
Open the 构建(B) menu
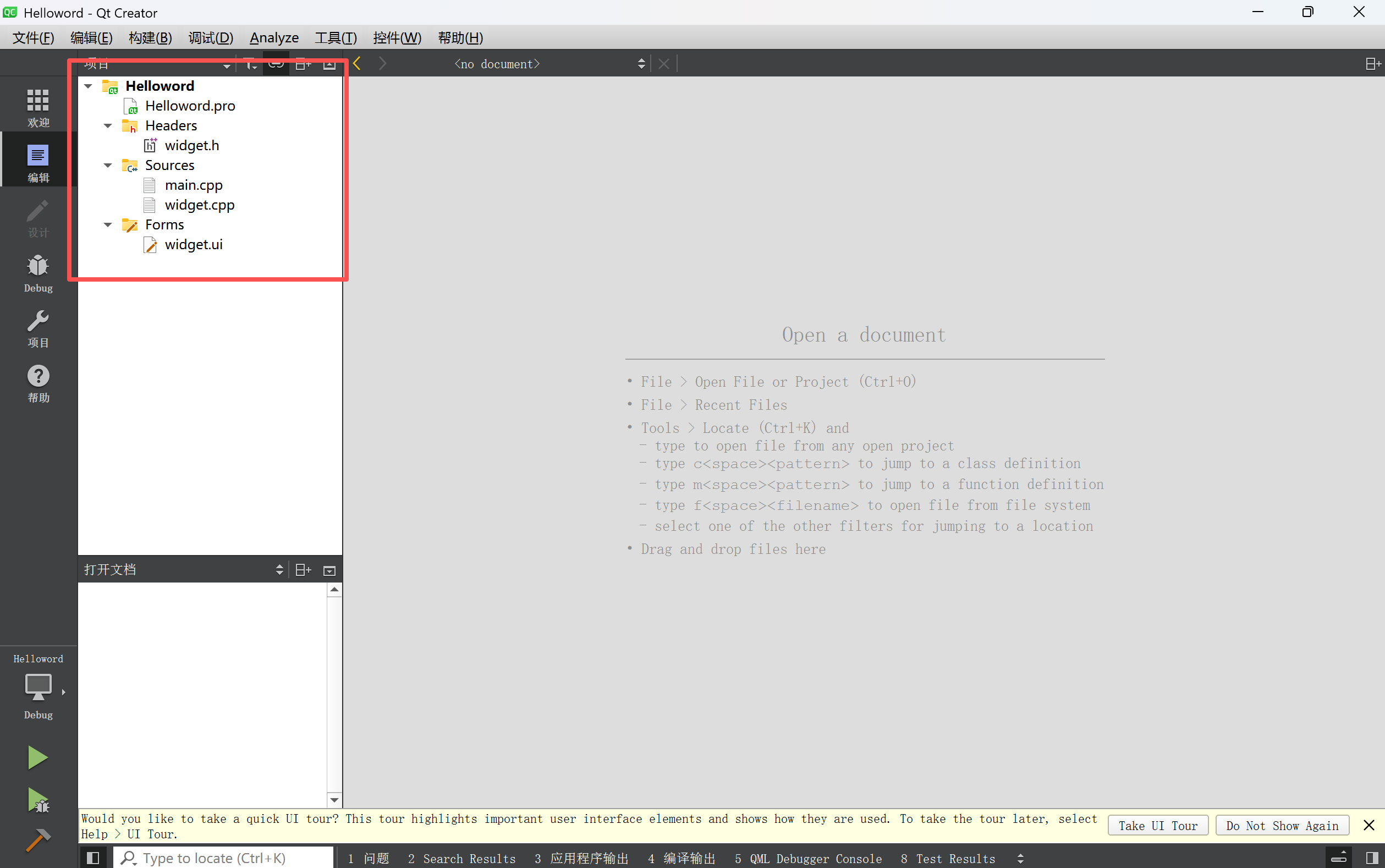pos(150,38)
